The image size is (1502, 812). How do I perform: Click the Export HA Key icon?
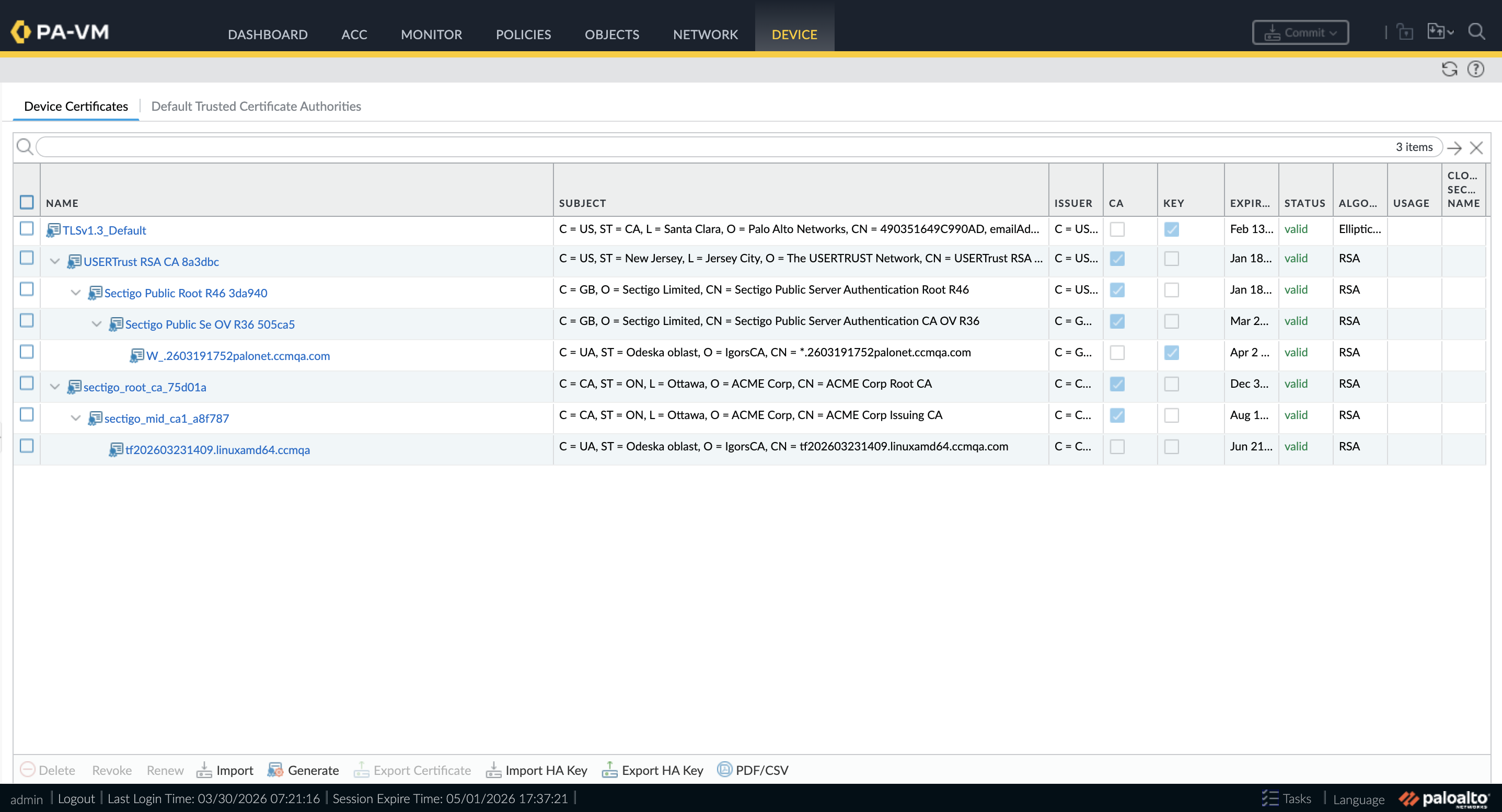coord(610,770)
